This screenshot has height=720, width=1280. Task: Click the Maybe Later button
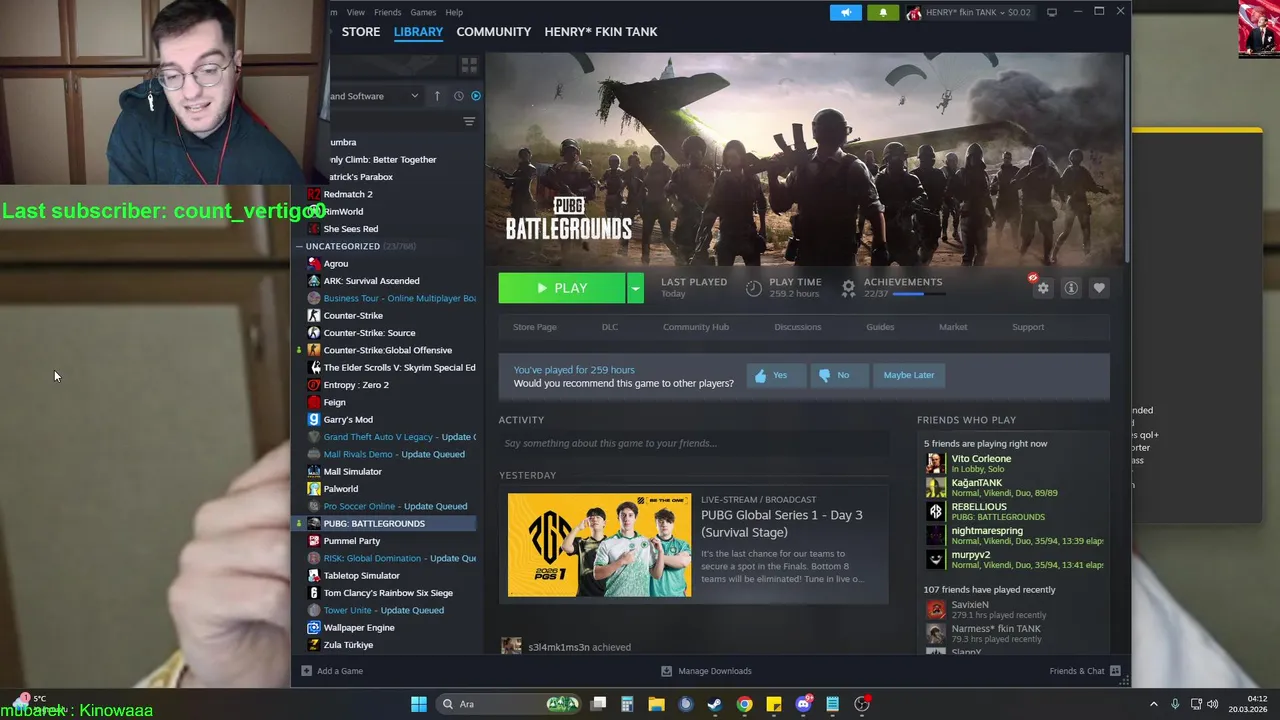[909, 375]
